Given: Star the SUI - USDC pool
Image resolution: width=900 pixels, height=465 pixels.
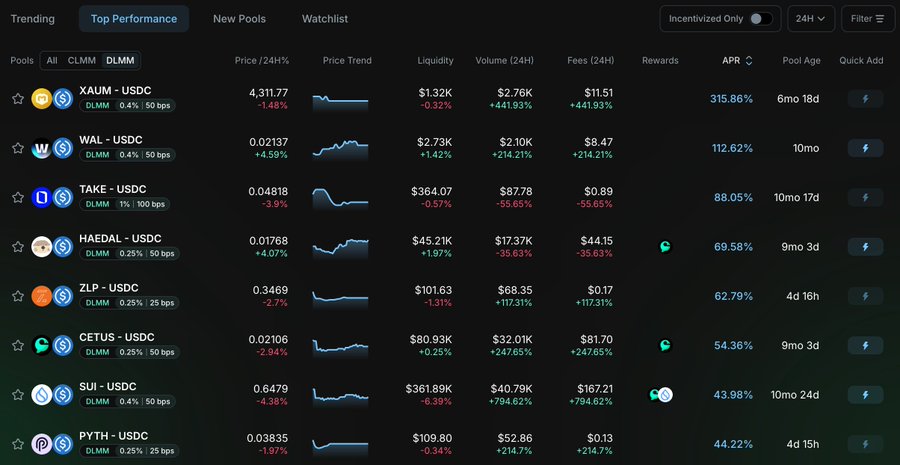Looking at the screenshot, I should [x=18, y=395].
